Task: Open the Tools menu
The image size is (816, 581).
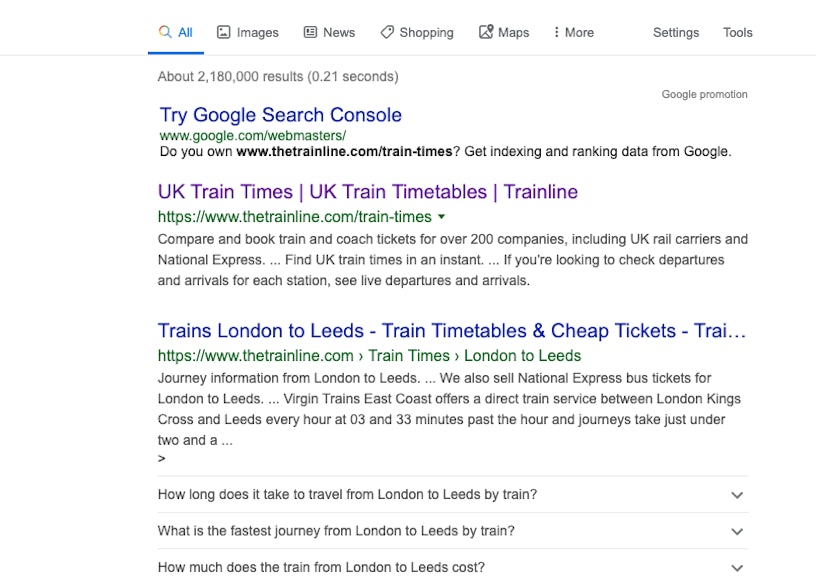Action: pos(738,32)
